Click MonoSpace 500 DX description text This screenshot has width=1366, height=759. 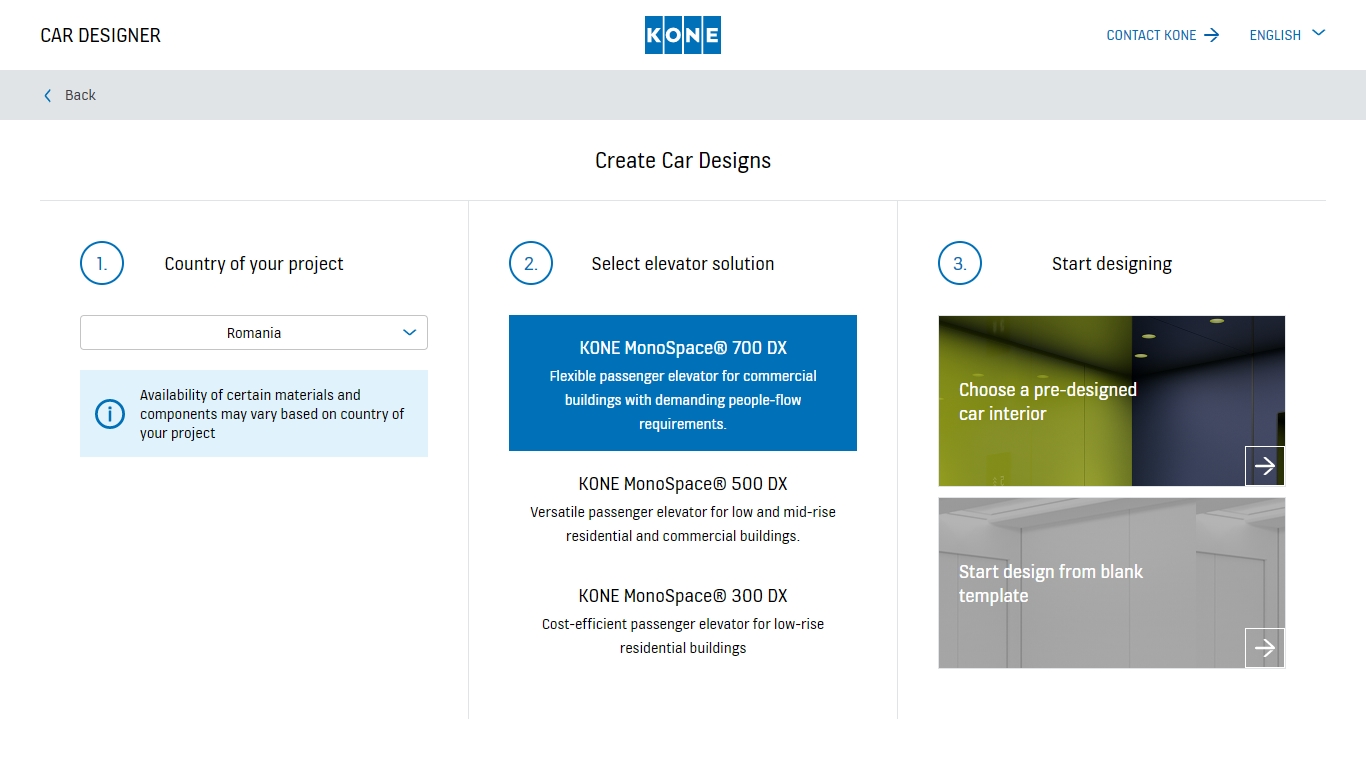point(683,524)
